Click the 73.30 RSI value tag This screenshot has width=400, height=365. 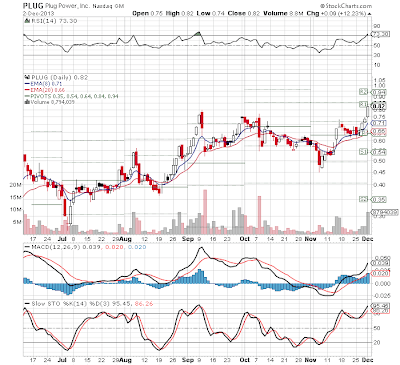tap(380, 34)
